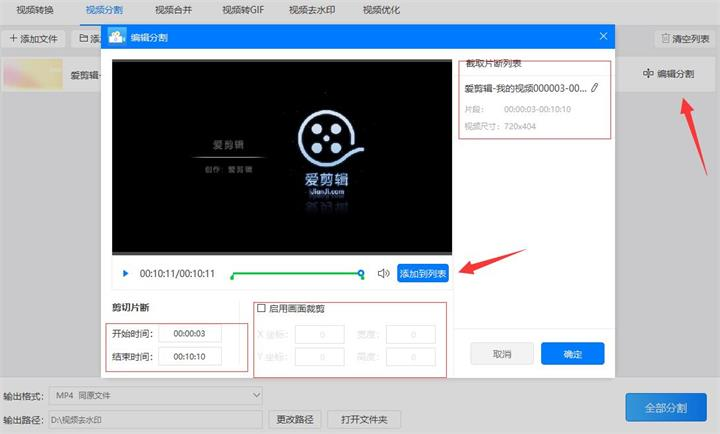Play the video preview
The height and width of the screenshot is (434, 720).
(x=125, y=274)
